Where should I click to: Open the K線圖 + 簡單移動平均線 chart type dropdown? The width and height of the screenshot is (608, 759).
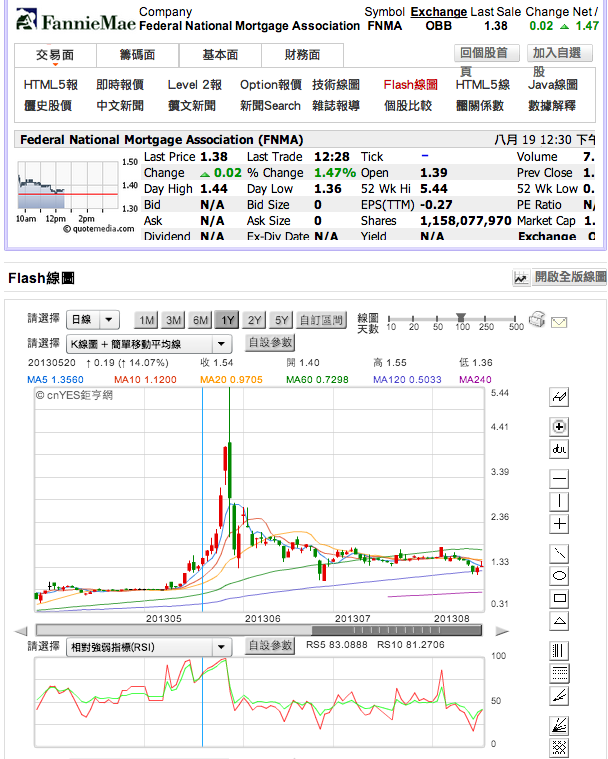(x=149, y=344)
